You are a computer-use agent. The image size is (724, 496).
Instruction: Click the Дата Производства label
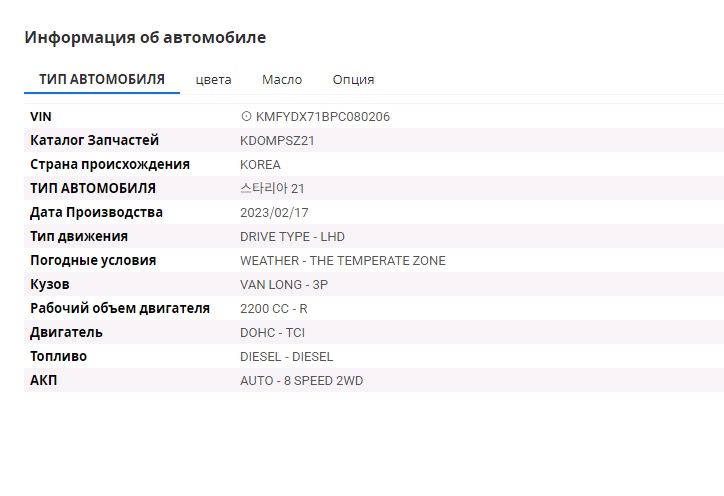click(x=97, y=212)
